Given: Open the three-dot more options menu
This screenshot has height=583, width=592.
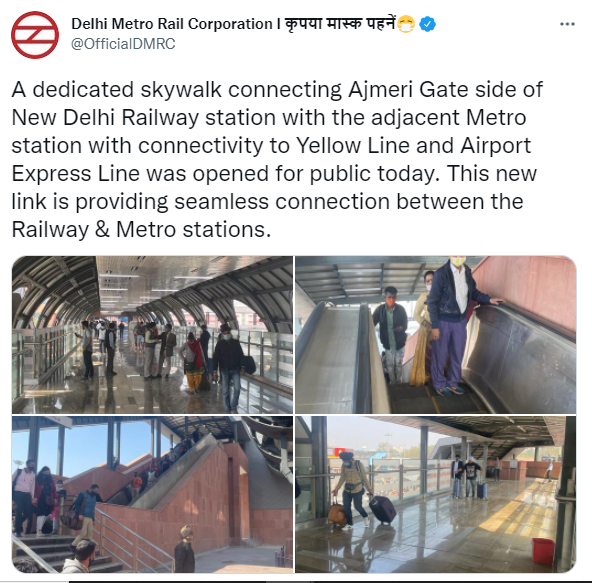Looking at the screenshot, I should click(567, 24).
